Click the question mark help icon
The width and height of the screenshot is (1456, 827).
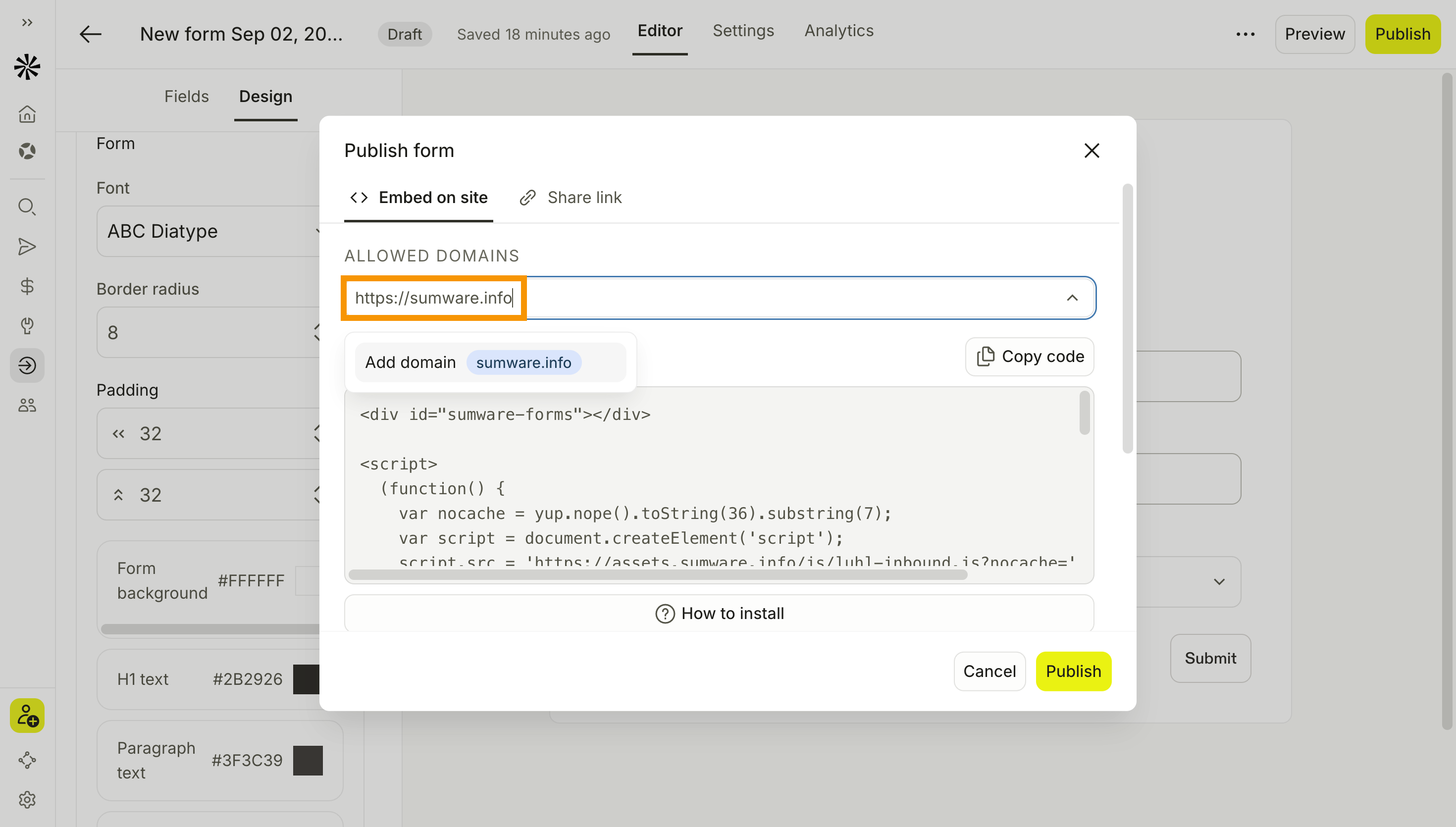tap(665, 614)
